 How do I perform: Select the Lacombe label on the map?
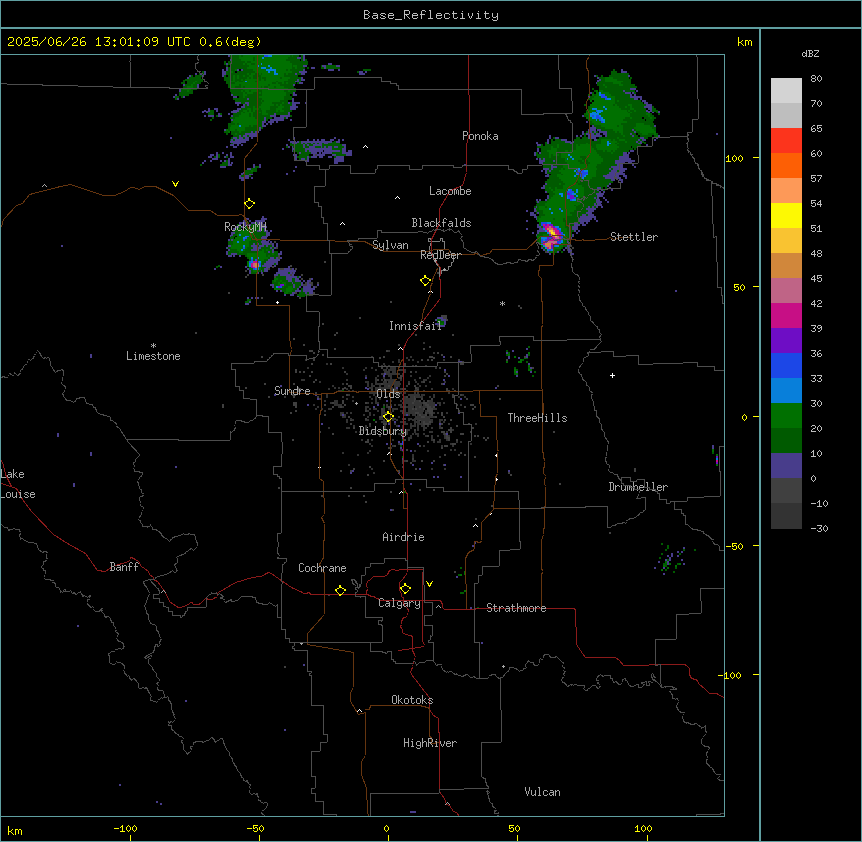point(450,191)
